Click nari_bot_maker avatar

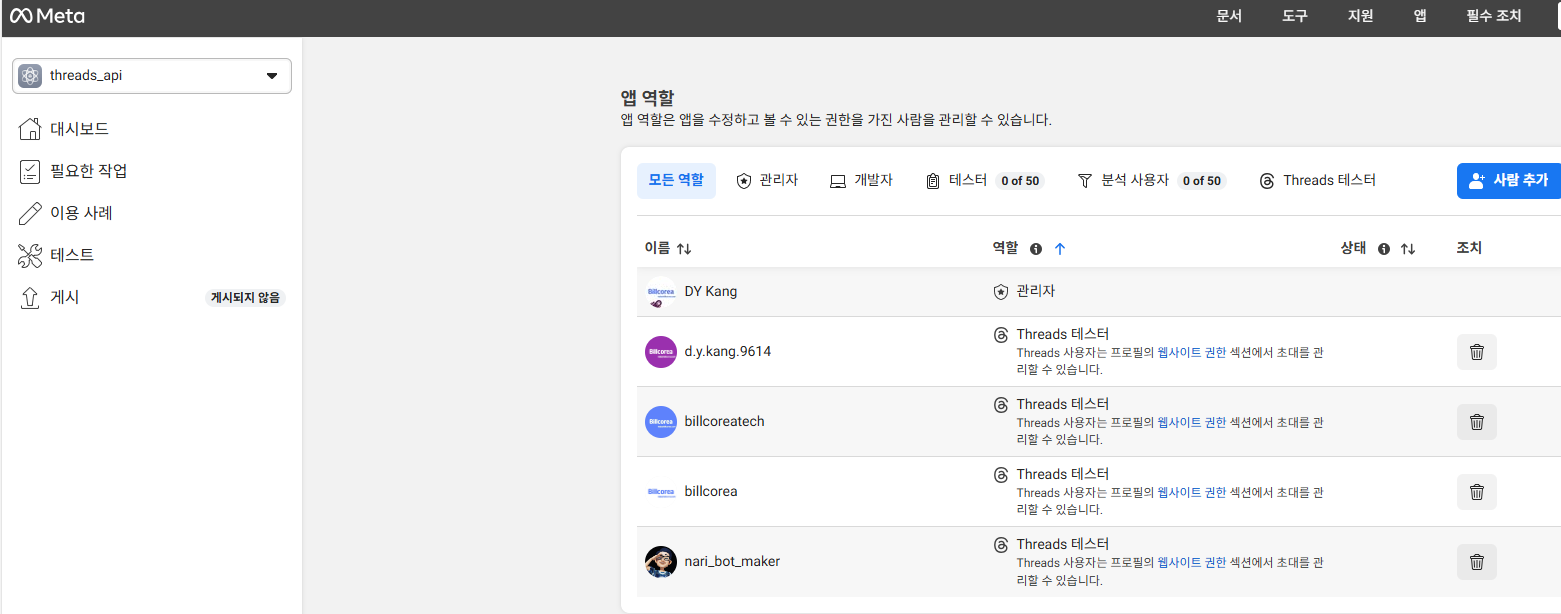pyautogui.click(x=661, y=562)
